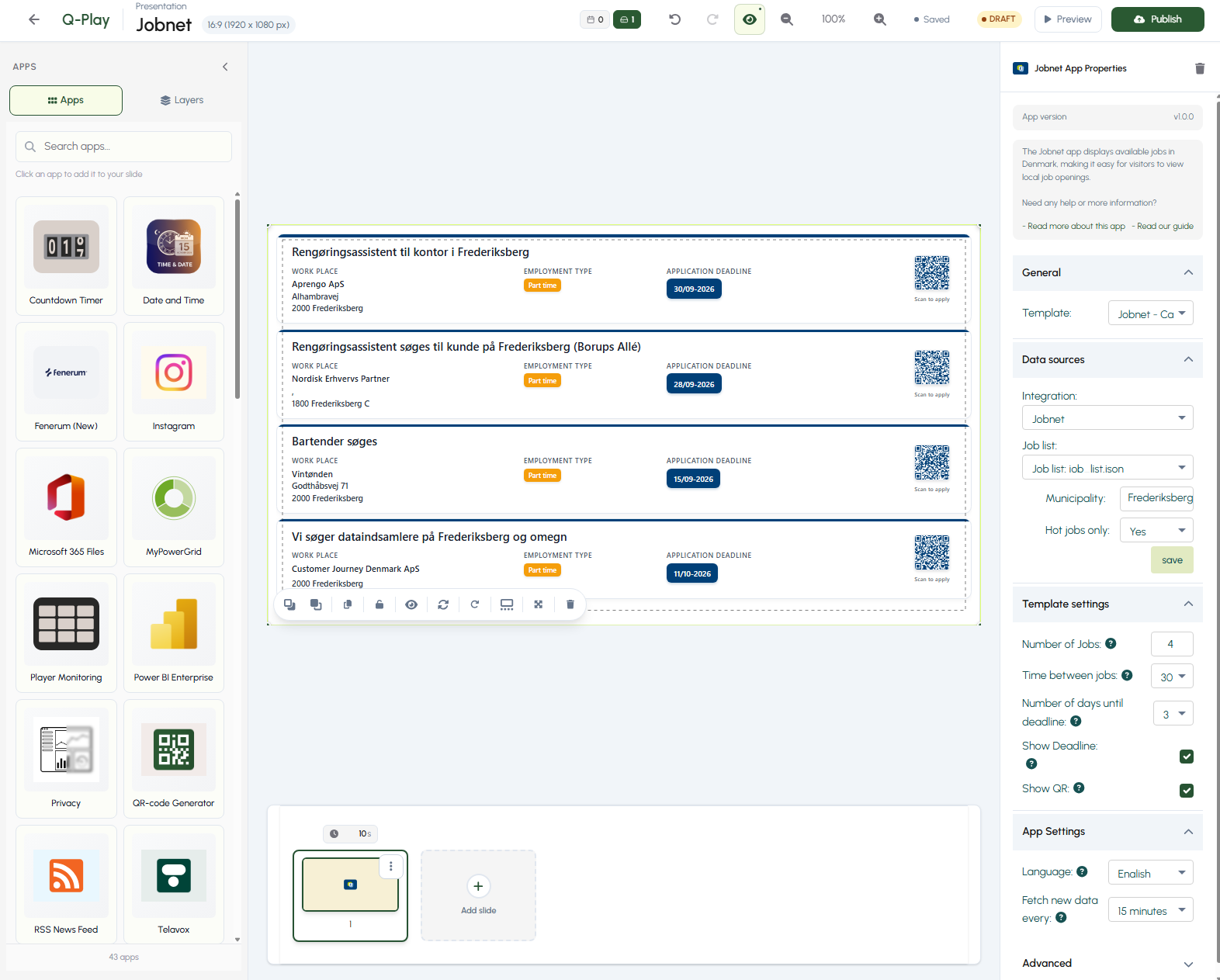Image resolution: width=1220 pixels, height=980 pixels.
Task: Click the help icon next to Number of Jobs
Action: 1111,643
